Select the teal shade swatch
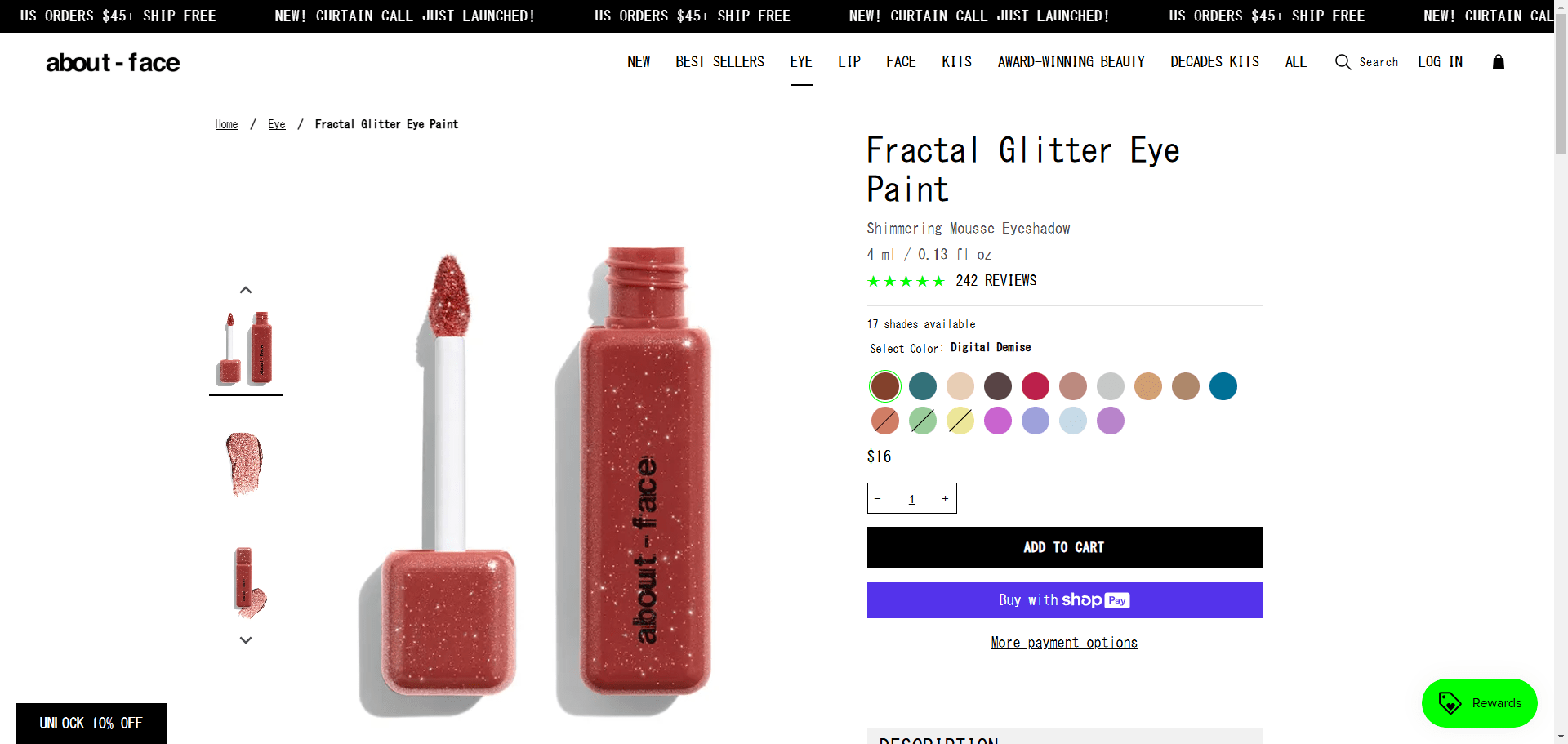Viewport: 1568px width, 744px height. [x=922, y=386]
